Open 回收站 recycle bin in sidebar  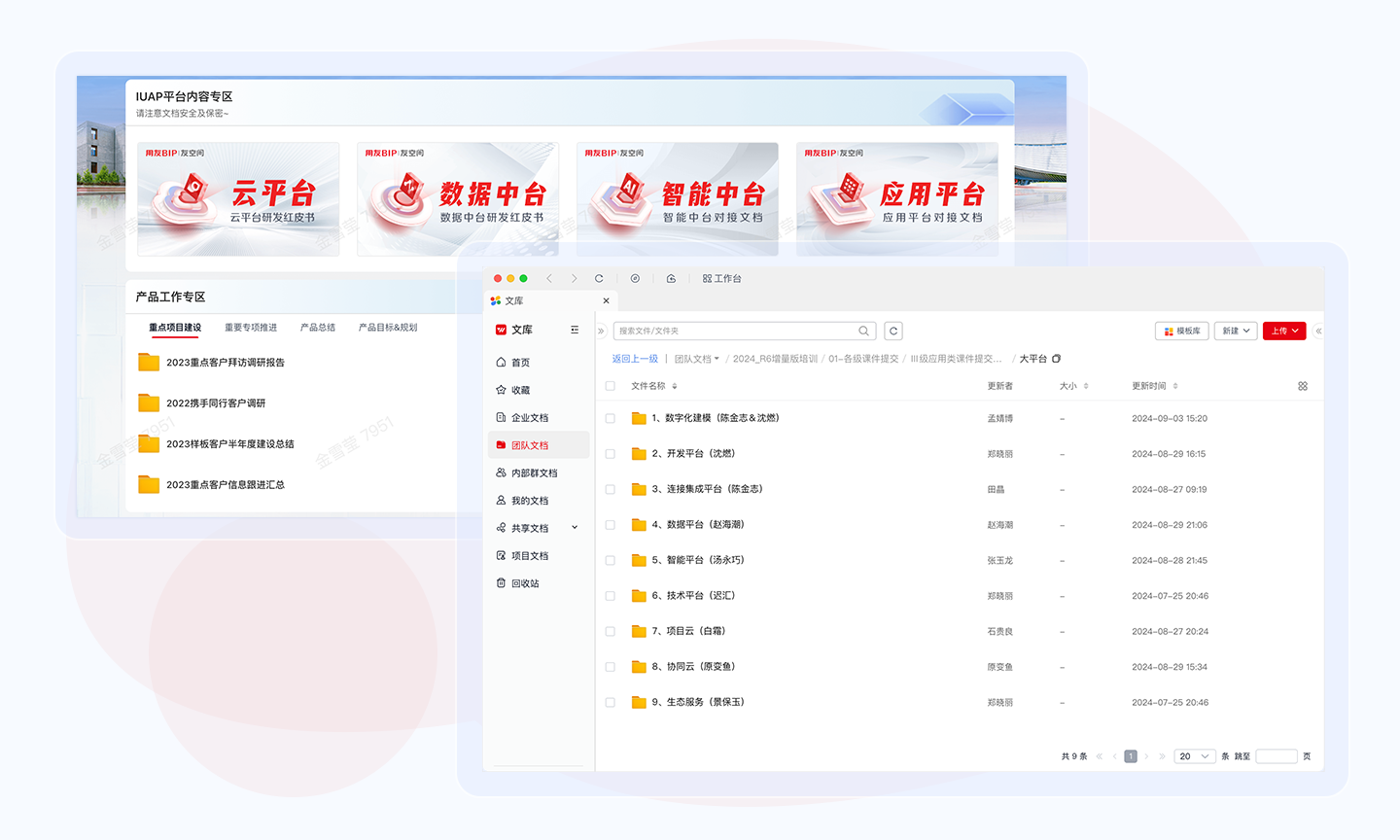[x=525, y=583]
